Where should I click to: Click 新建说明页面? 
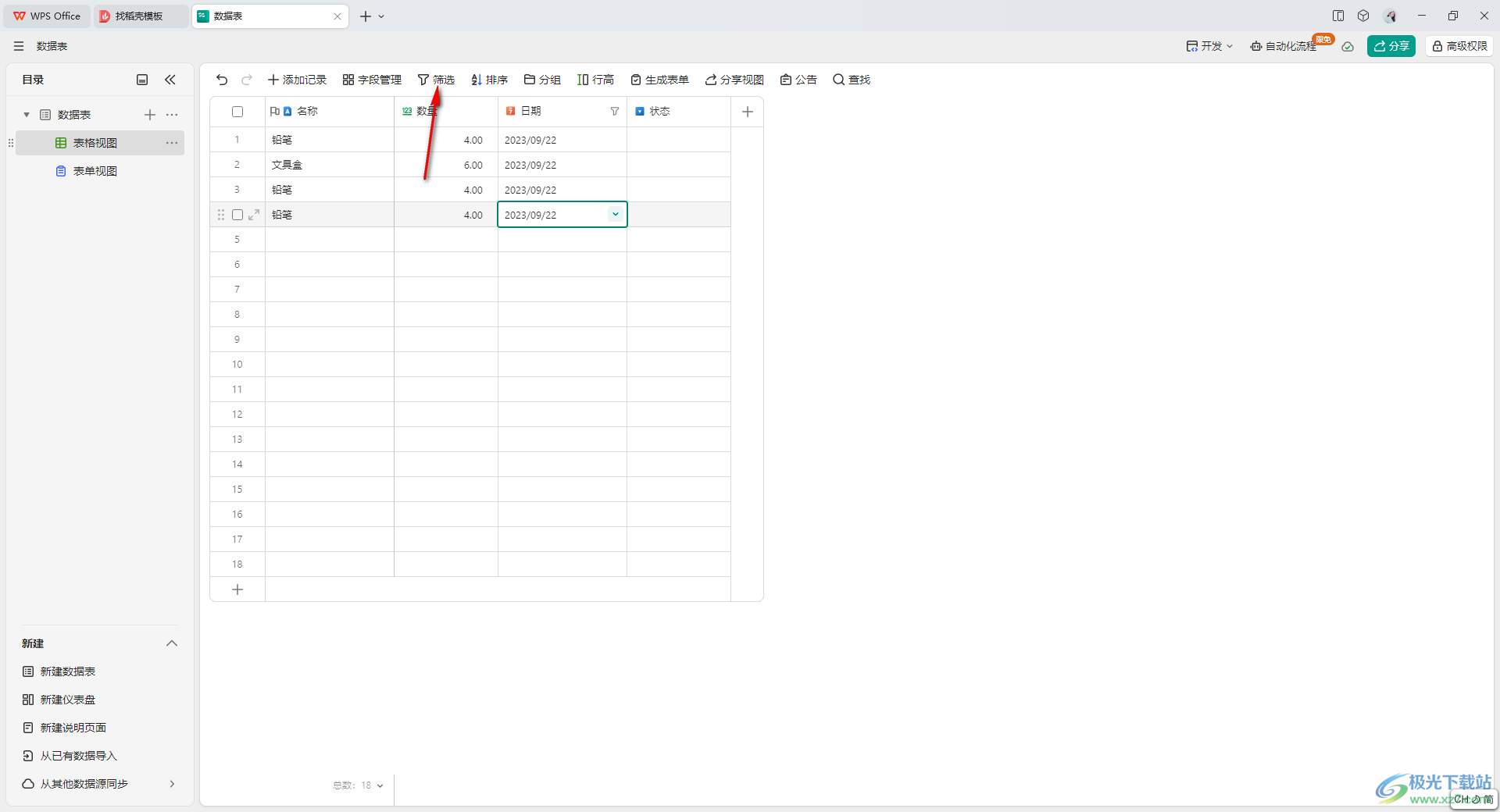click(x=65, y=728)
